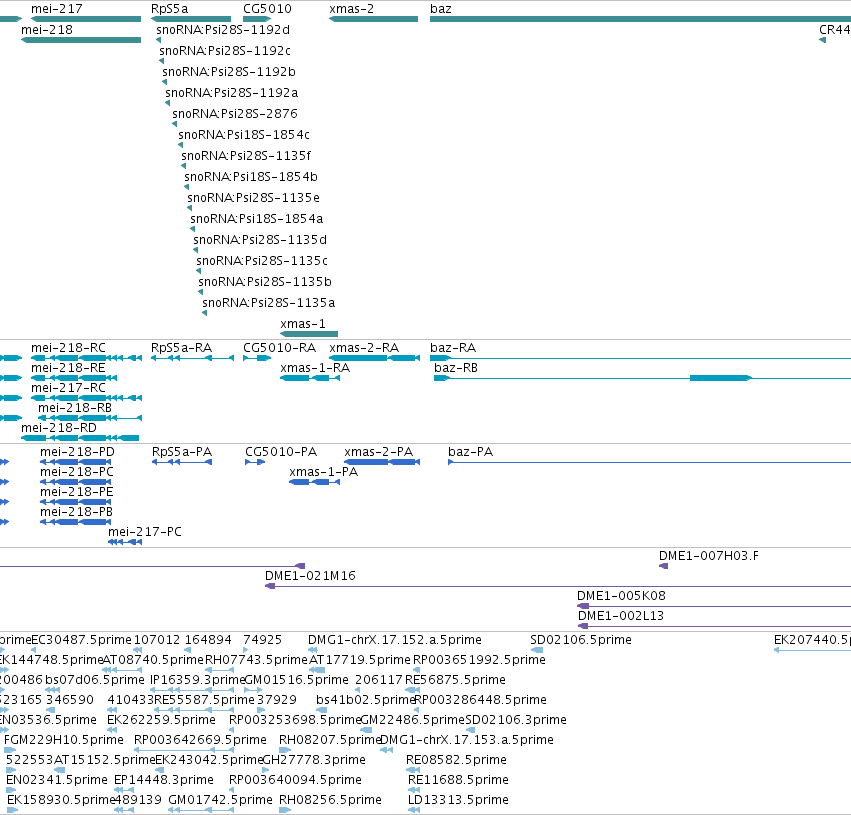Image resolution: width=851 pixels, height=815 pixels.
Task: Click mei-217-PC protein feature
Action: coord(125,543)
